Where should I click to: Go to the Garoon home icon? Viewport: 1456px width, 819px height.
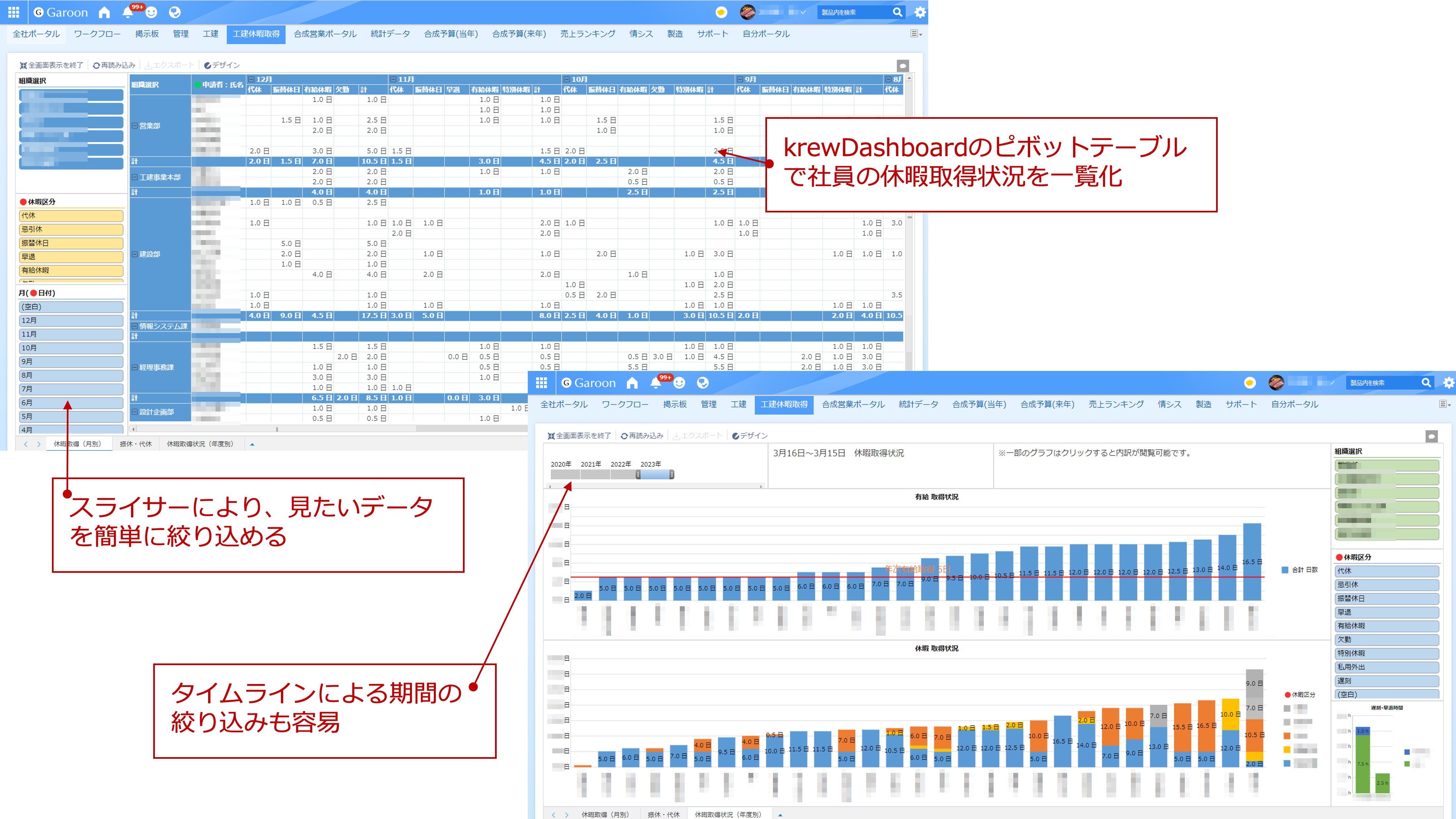(x=104, y=12)
